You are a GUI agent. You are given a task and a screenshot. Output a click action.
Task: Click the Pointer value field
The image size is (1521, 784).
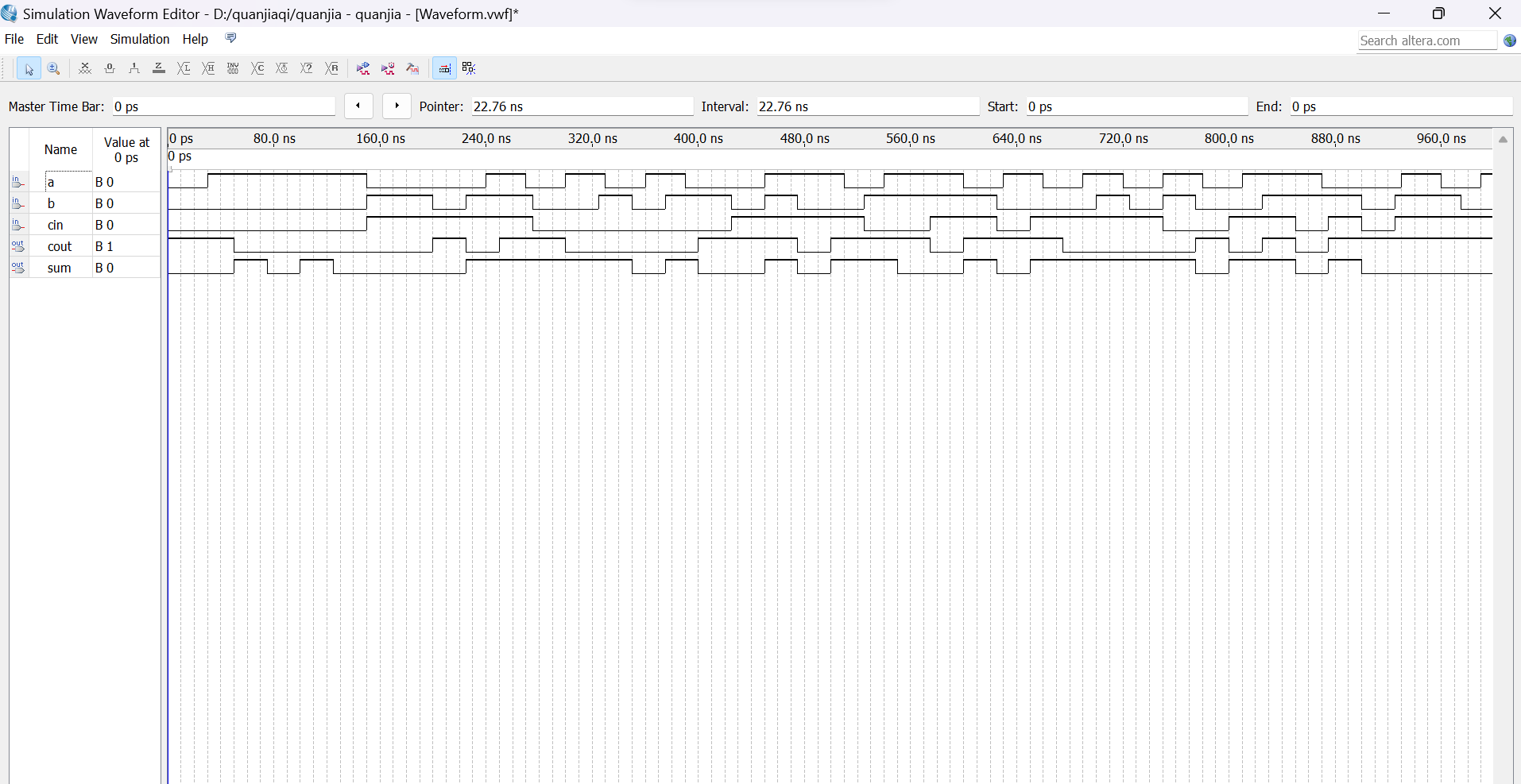tap(582, 106)
